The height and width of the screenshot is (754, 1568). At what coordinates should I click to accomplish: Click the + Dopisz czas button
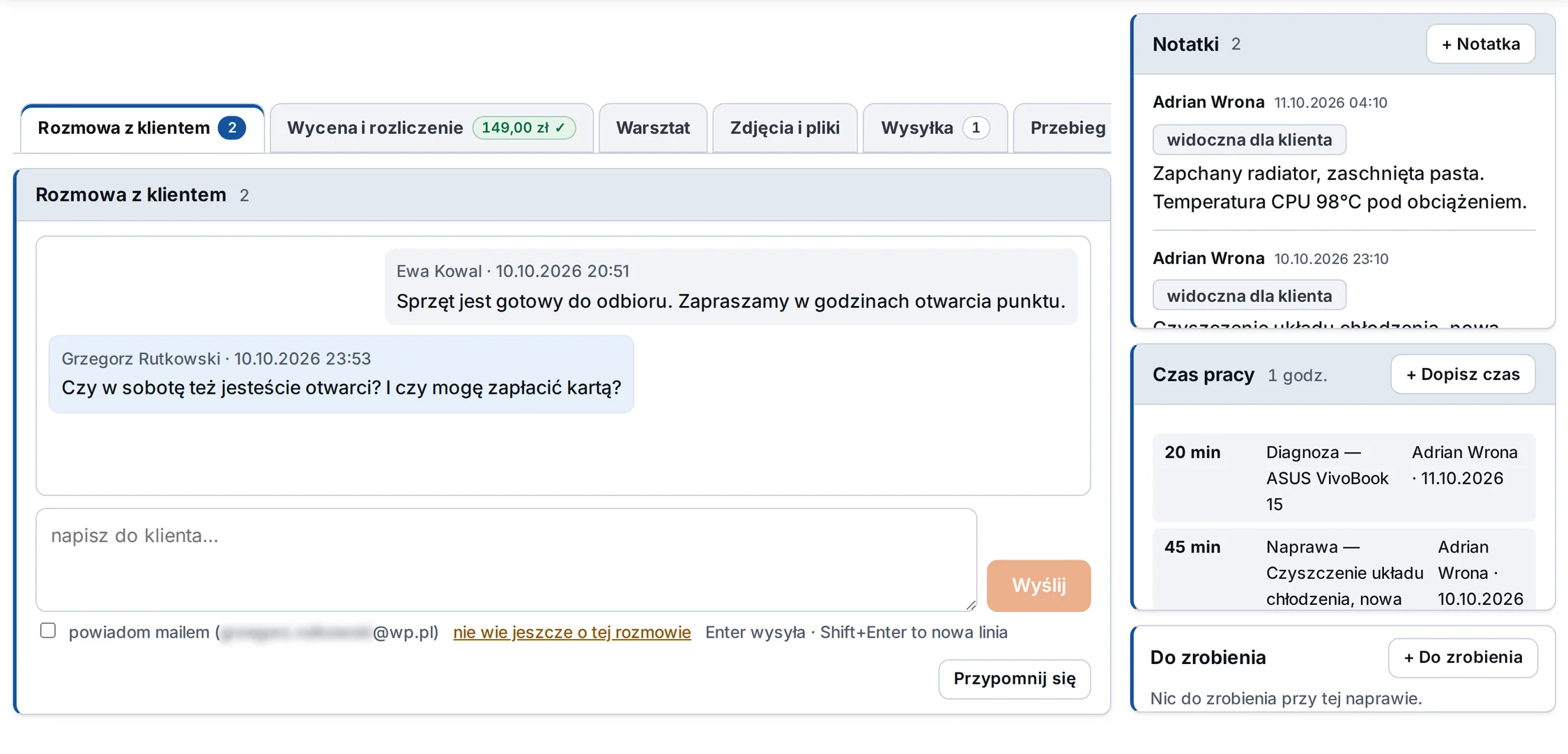[1463, 374]
